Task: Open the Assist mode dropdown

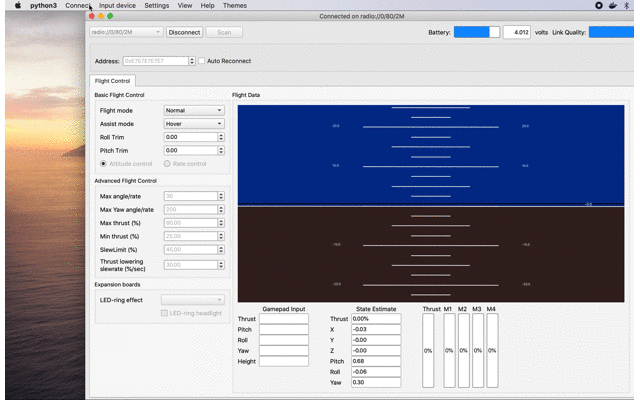Action: coord(193,124)
